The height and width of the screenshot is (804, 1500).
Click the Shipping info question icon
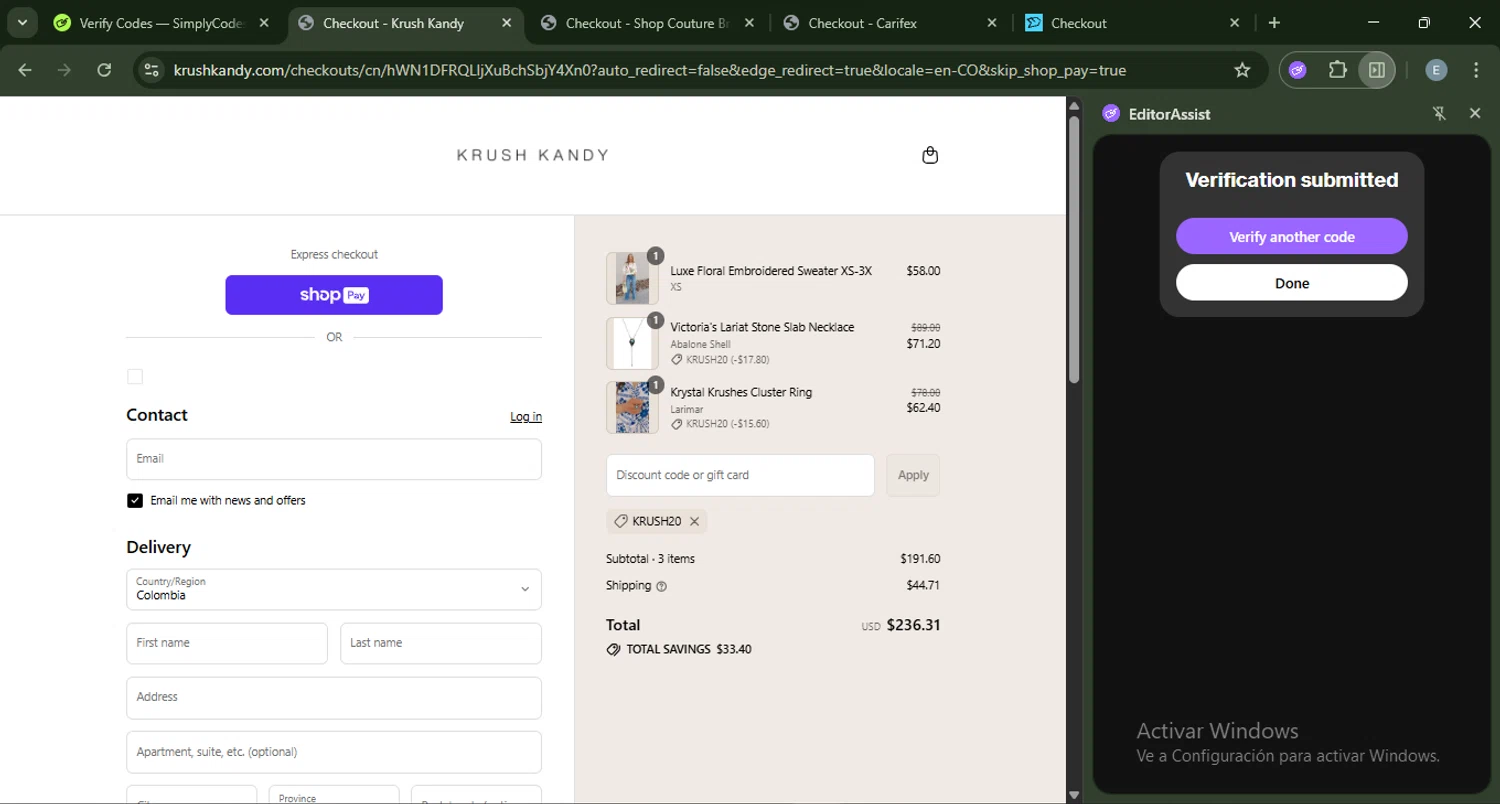[x=661, y=586]
